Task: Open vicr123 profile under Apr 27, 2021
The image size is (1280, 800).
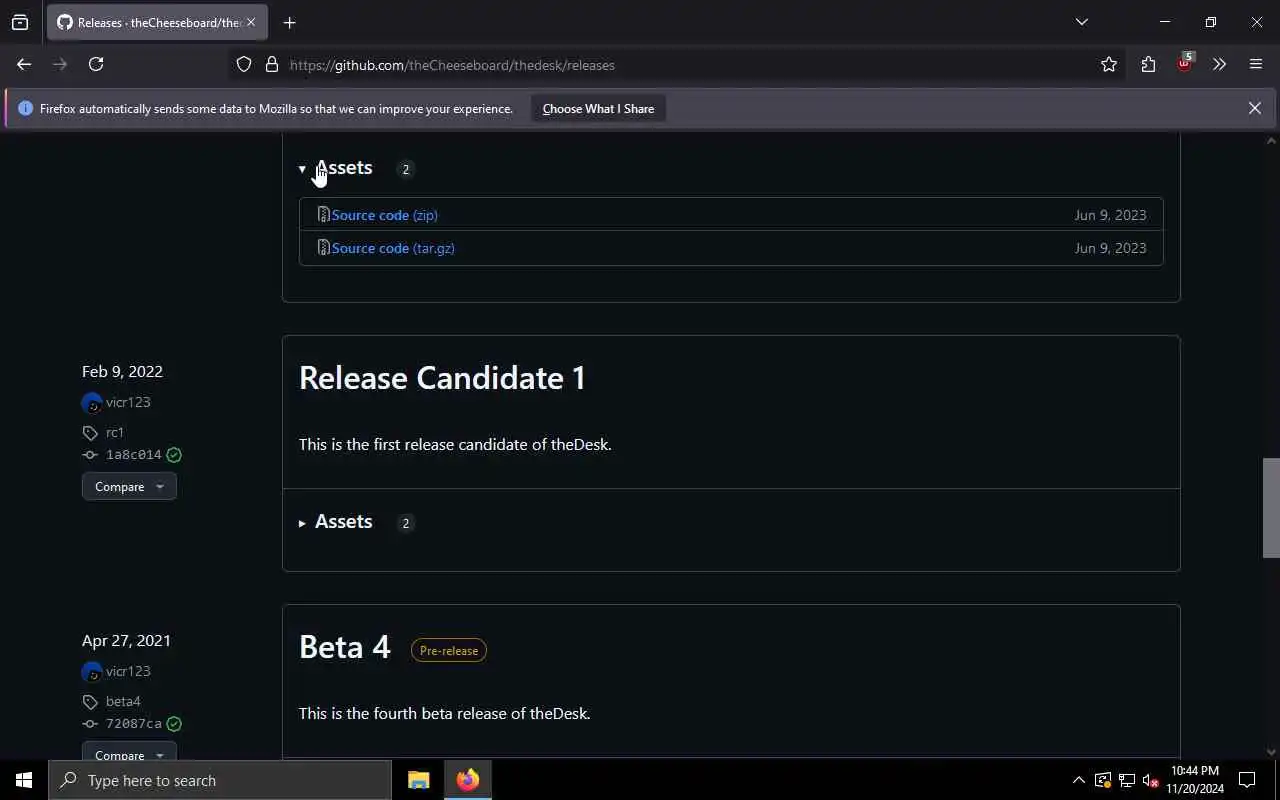Action: point(128,671)
